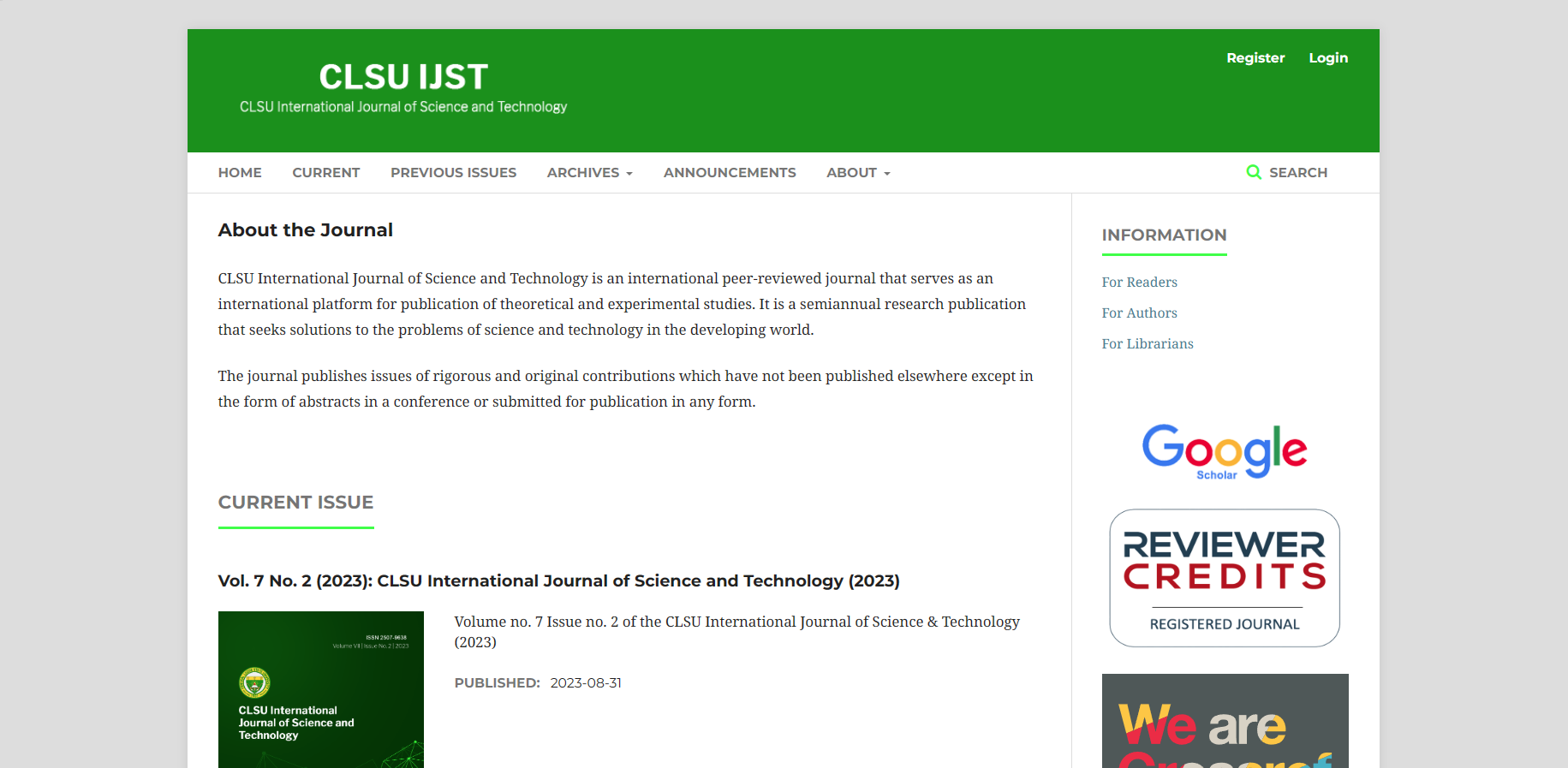Go to the Home menu item
This screenshot has width=1568, height=768.
[x=240, y=172]
